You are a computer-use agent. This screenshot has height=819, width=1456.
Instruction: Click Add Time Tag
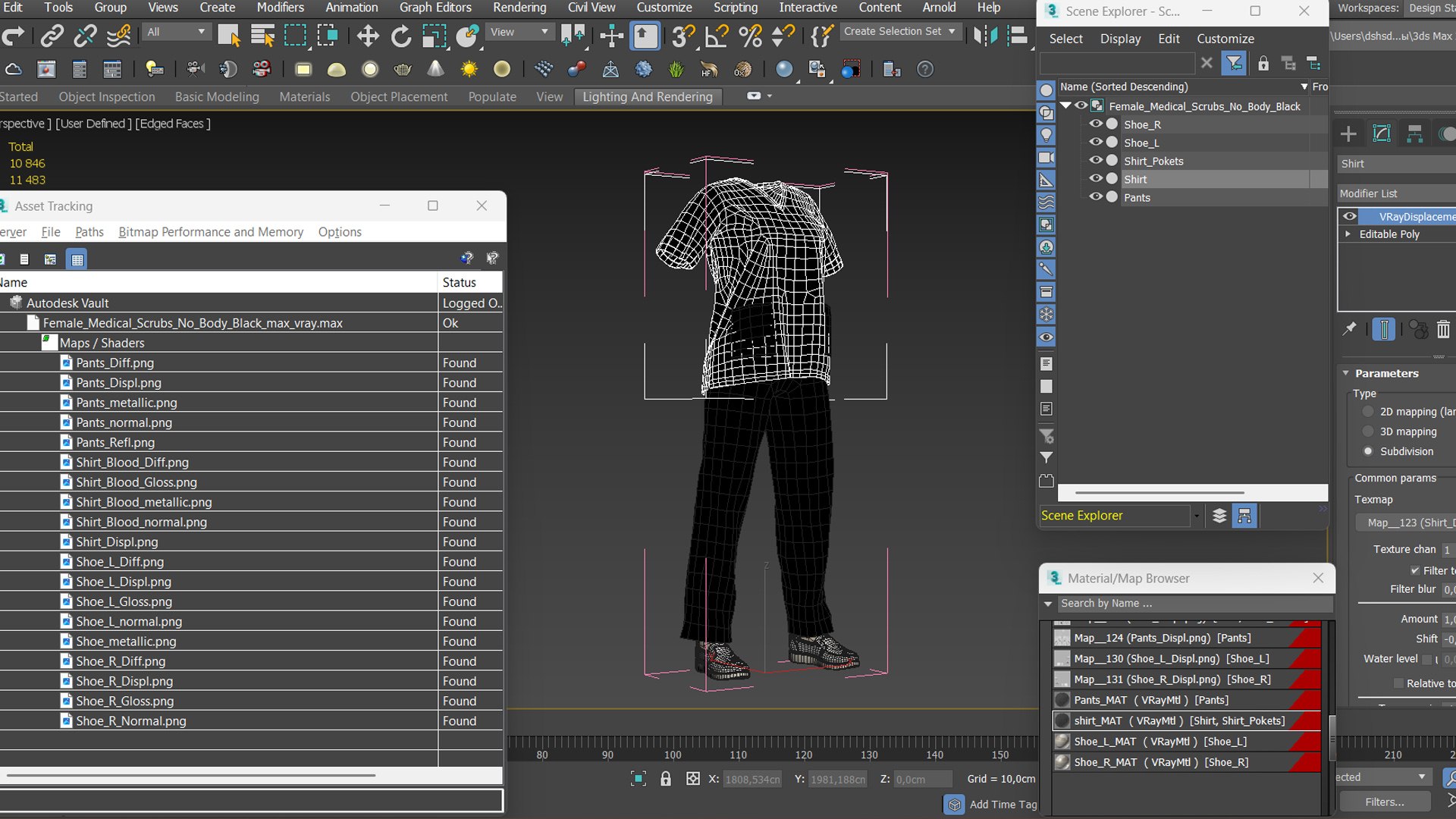pos(1003,805)
